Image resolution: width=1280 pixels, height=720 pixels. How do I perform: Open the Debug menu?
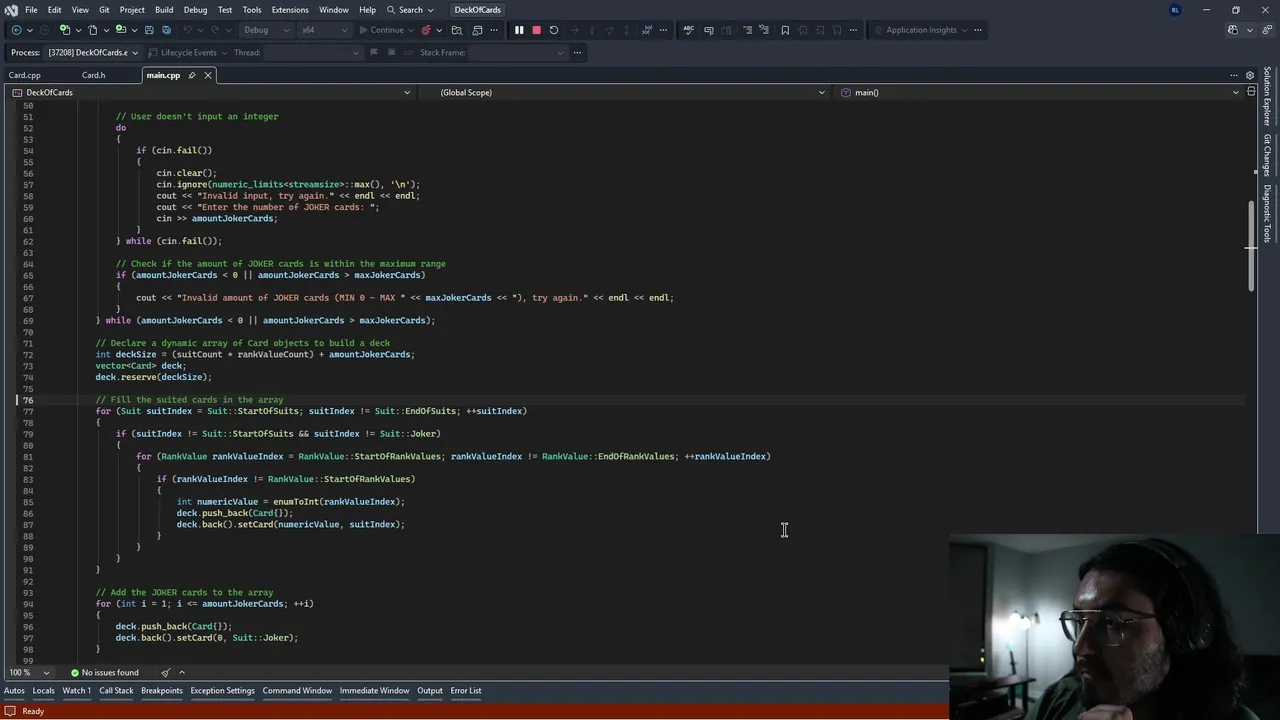195,10
